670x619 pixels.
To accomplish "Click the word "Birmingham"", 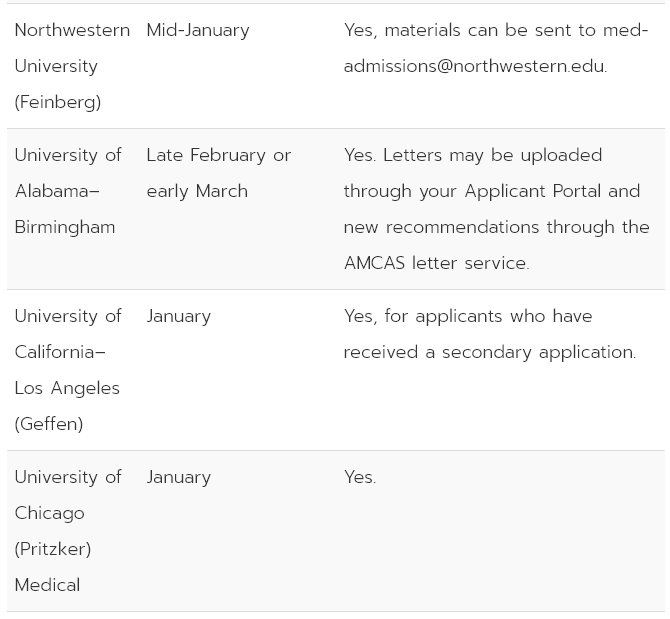I will pos(65,227).
